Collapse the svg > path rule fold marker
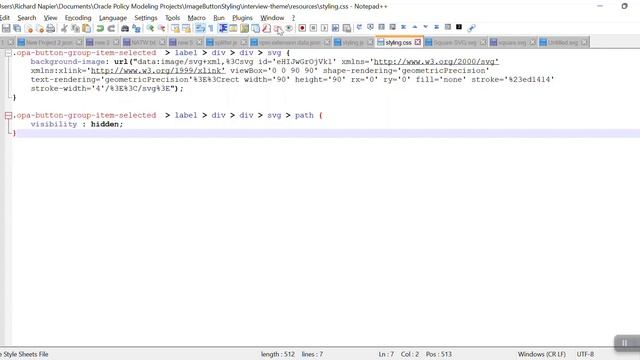 (8, 116)
